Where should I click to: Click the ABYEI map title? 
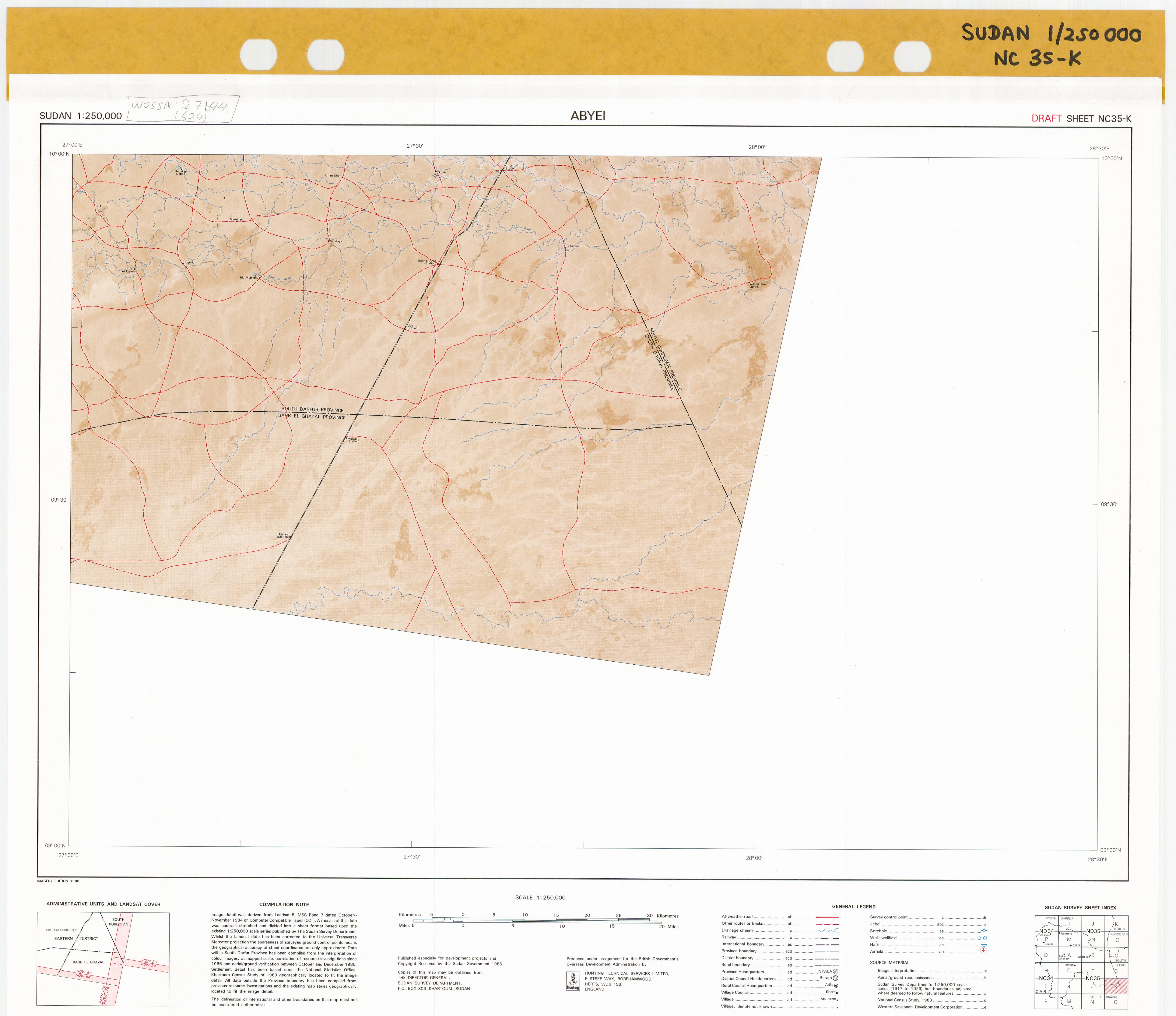(587, 116)
